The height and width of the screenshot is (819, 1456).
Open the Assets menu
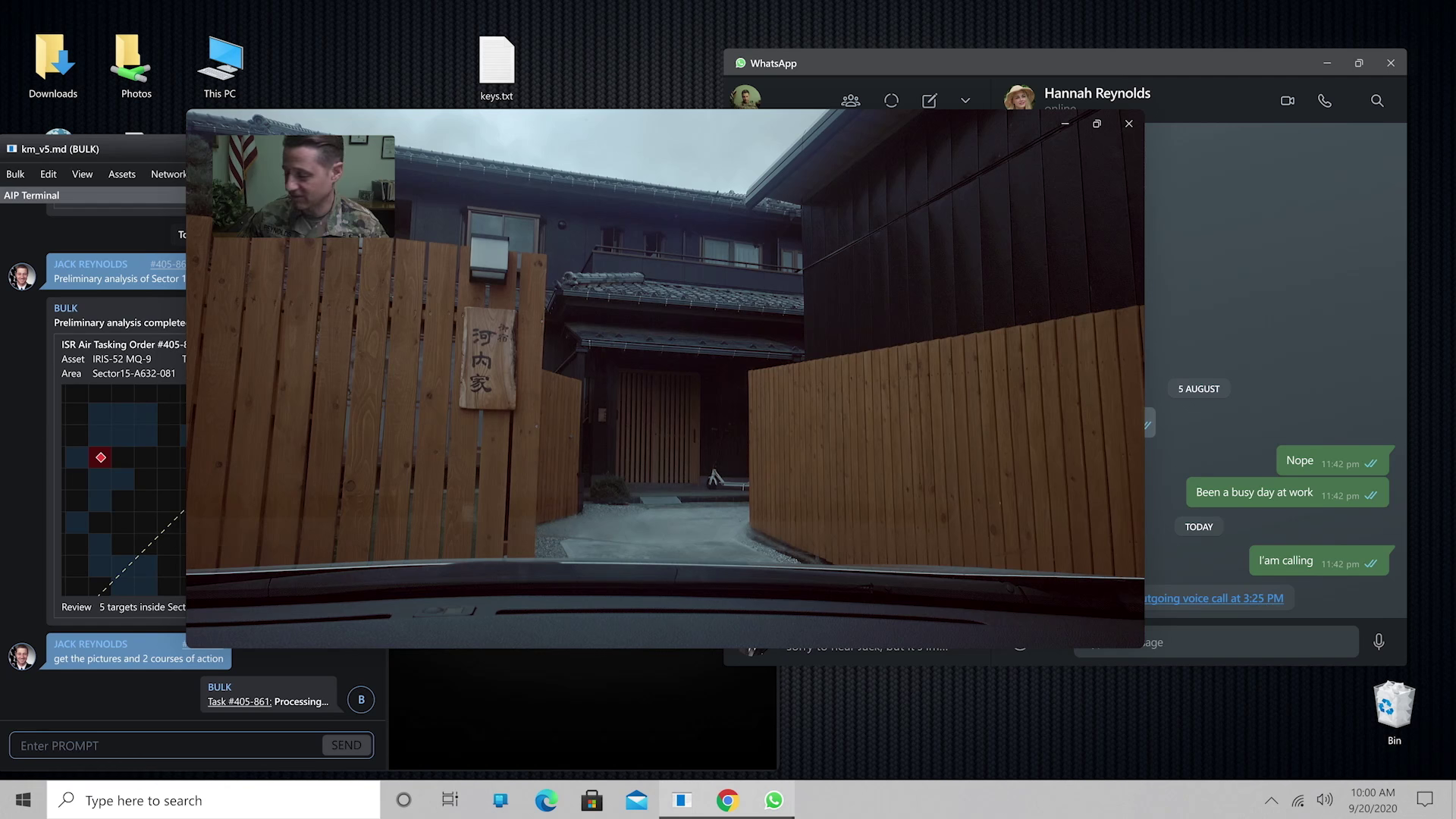pyautogui.click(x=121, y=174)
